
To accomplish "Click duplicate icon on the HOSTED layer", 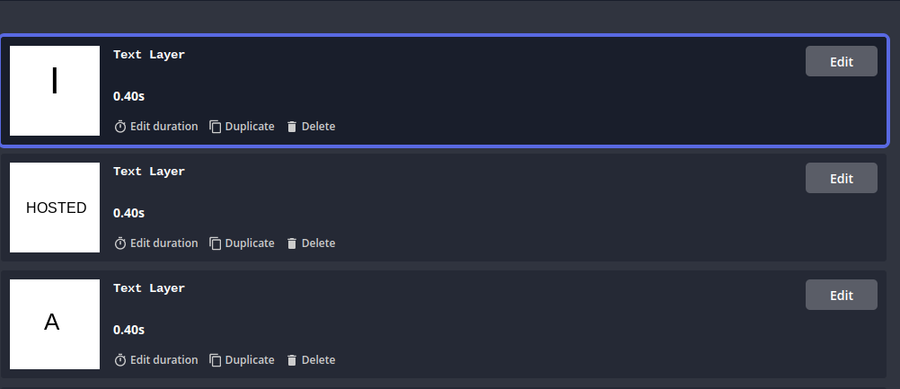I will 215,244.
